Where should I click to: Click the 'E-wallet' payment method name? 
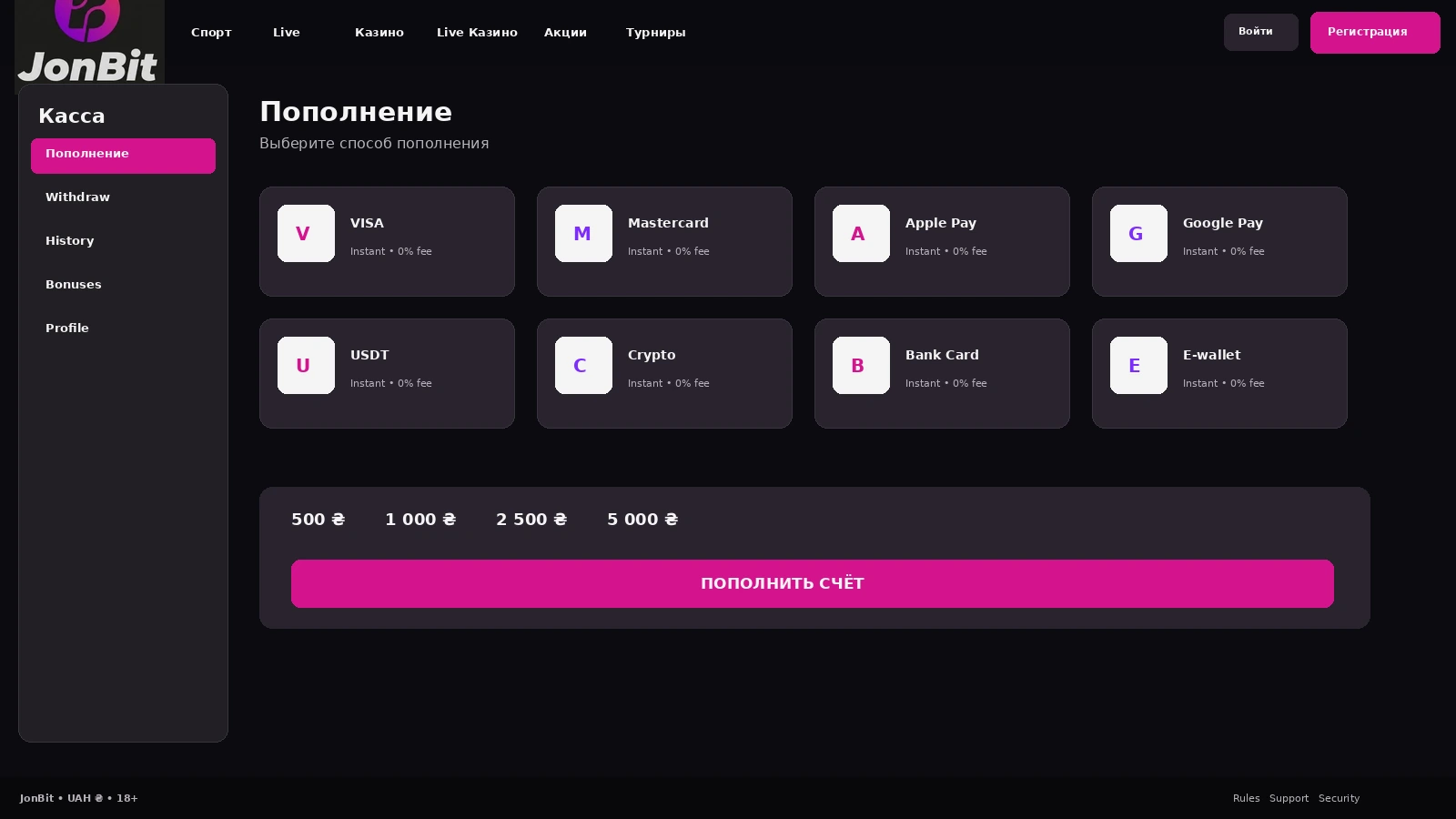[x=1211, y=355]
